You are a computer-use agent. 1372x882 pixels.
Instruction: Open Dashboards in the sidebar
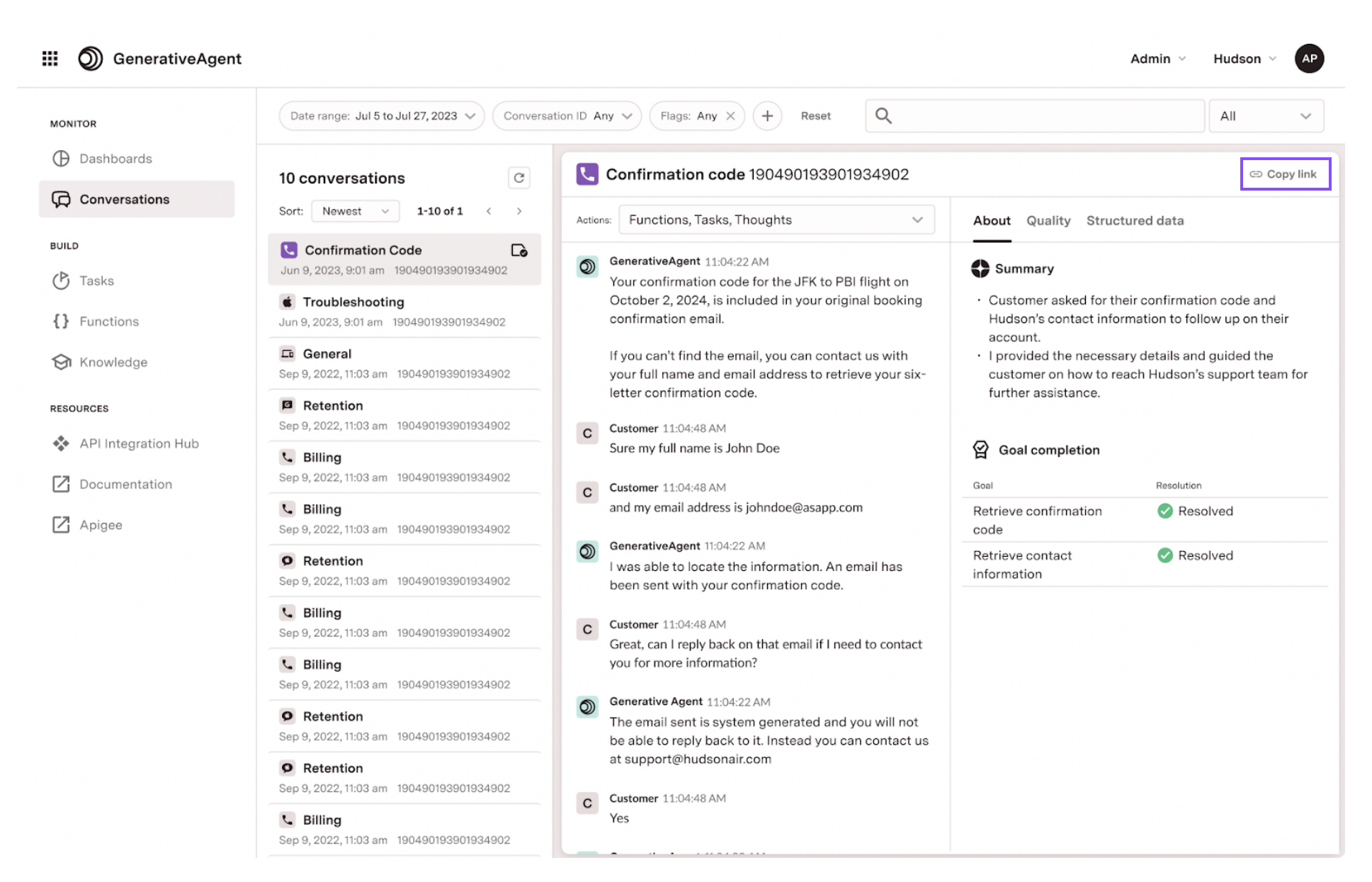point(115,159)
